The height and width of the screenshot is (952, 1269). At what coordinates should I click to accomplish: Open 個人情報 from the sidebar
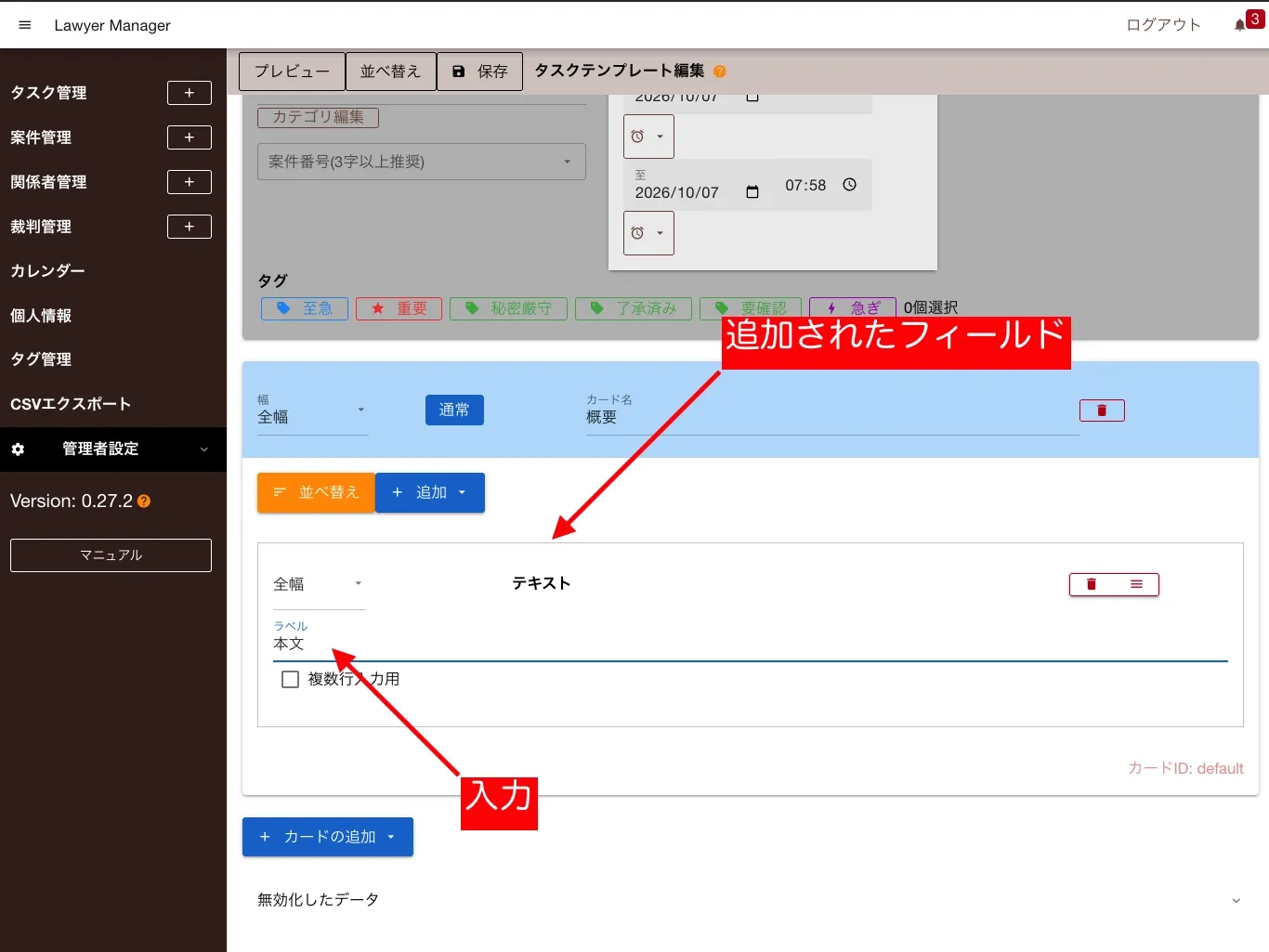coord(41,316)
